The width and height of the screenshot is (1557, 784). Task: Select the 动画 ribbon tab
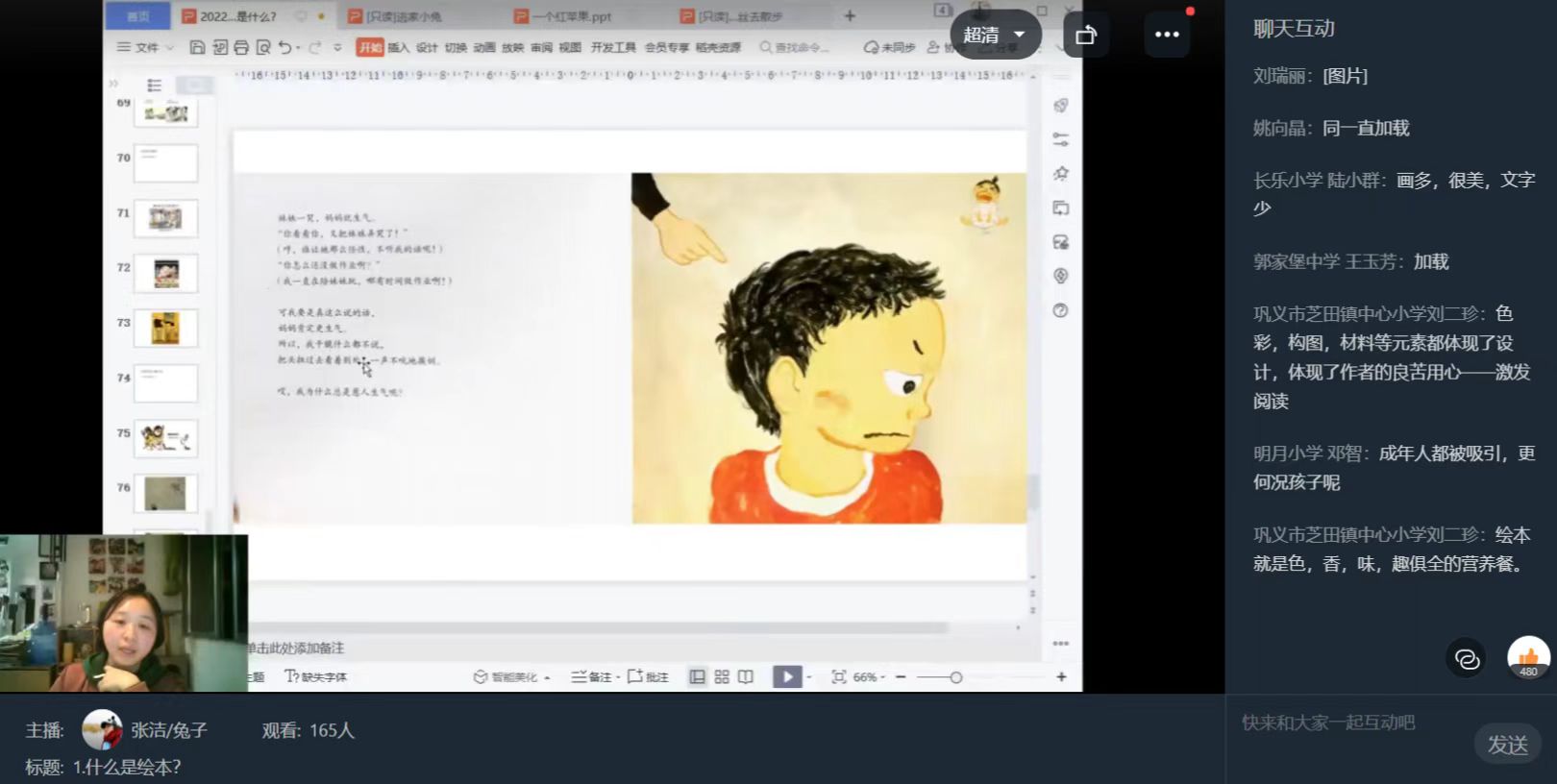coord(484,47)
